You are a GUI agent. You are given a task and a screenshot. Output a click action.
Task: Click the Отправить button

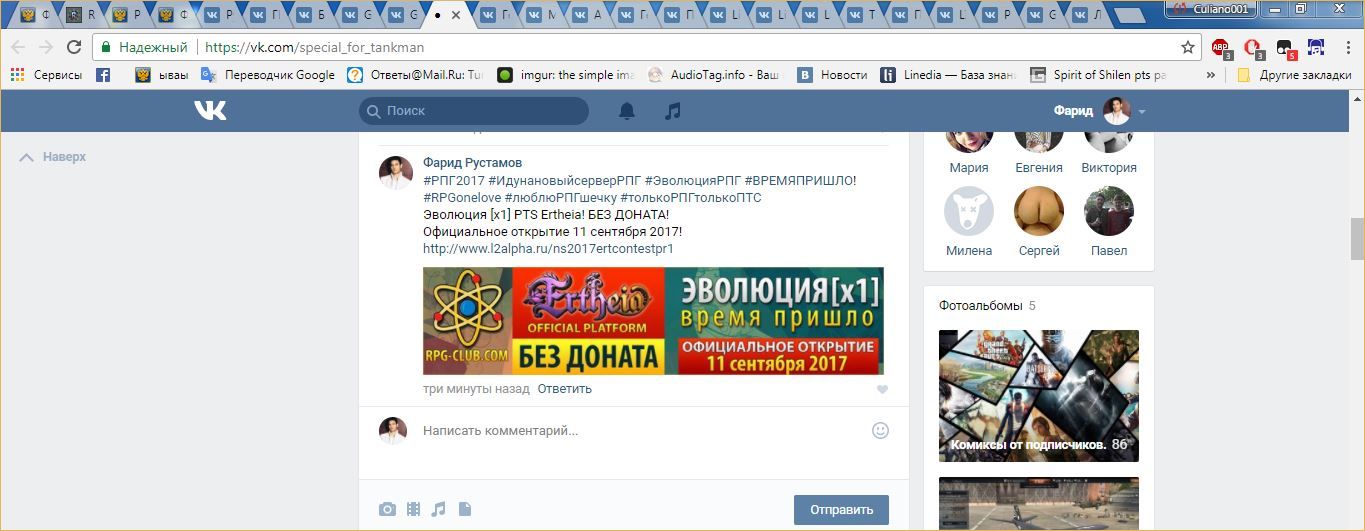coord(841,509)
